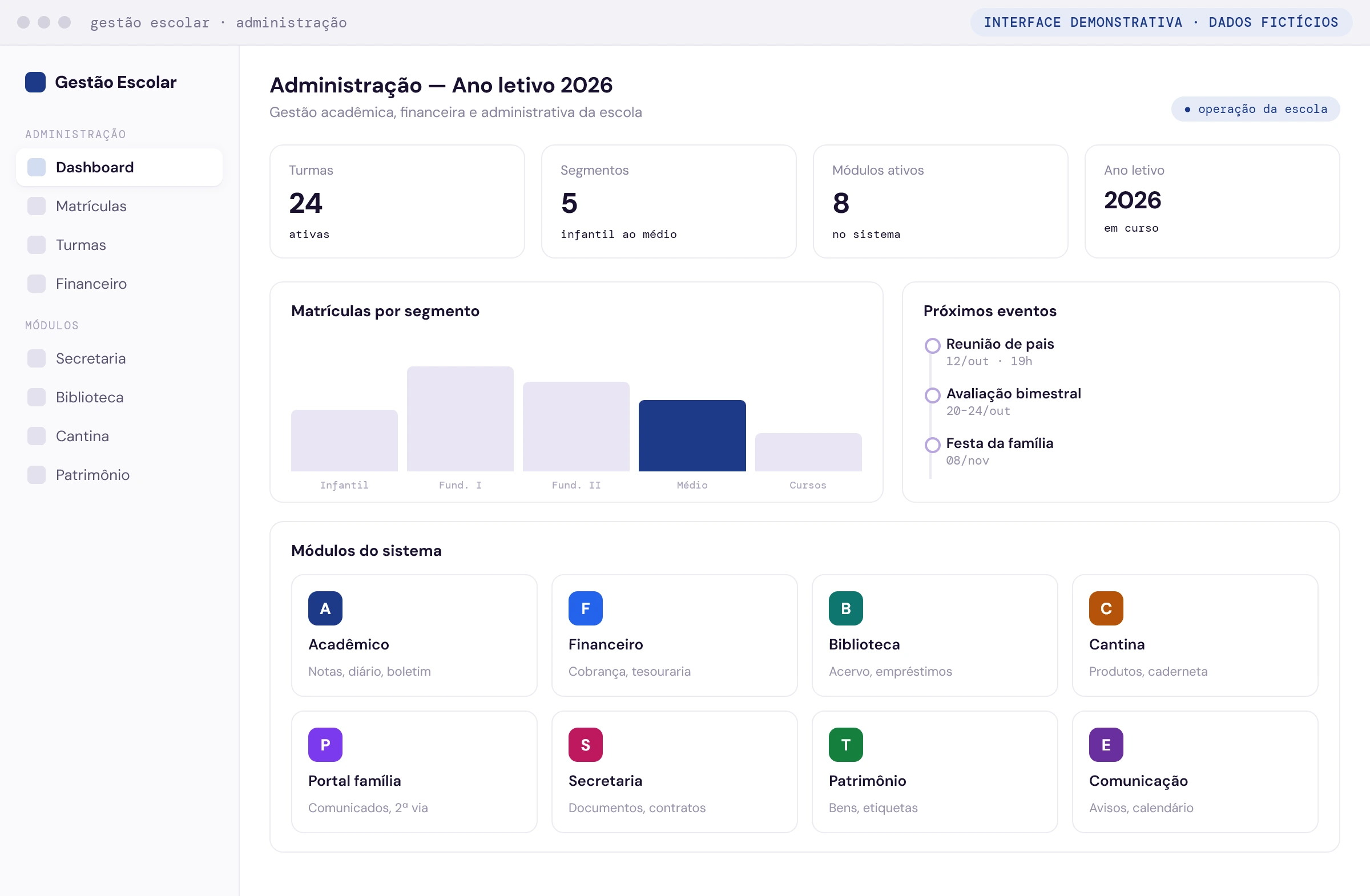
Task: Click the sidebar Cantina icon square
Action: [x=37, y=436]
